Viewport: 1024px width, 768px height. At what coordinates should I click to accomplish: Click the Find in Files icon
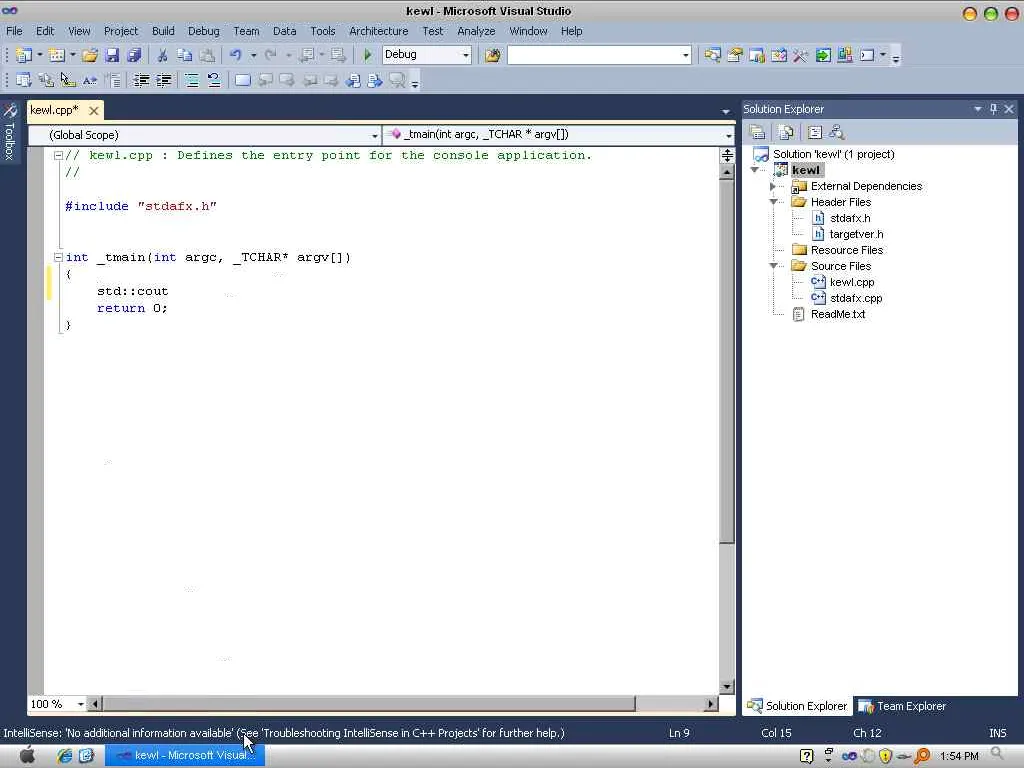pos(492,55)
